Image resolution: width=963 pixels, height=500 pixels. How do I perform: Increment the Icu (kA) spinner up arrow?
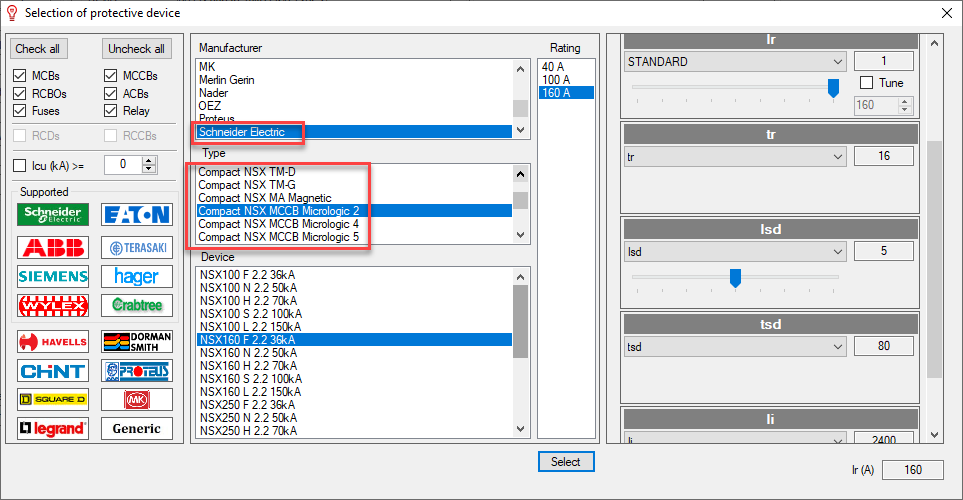tap(150, 160)
